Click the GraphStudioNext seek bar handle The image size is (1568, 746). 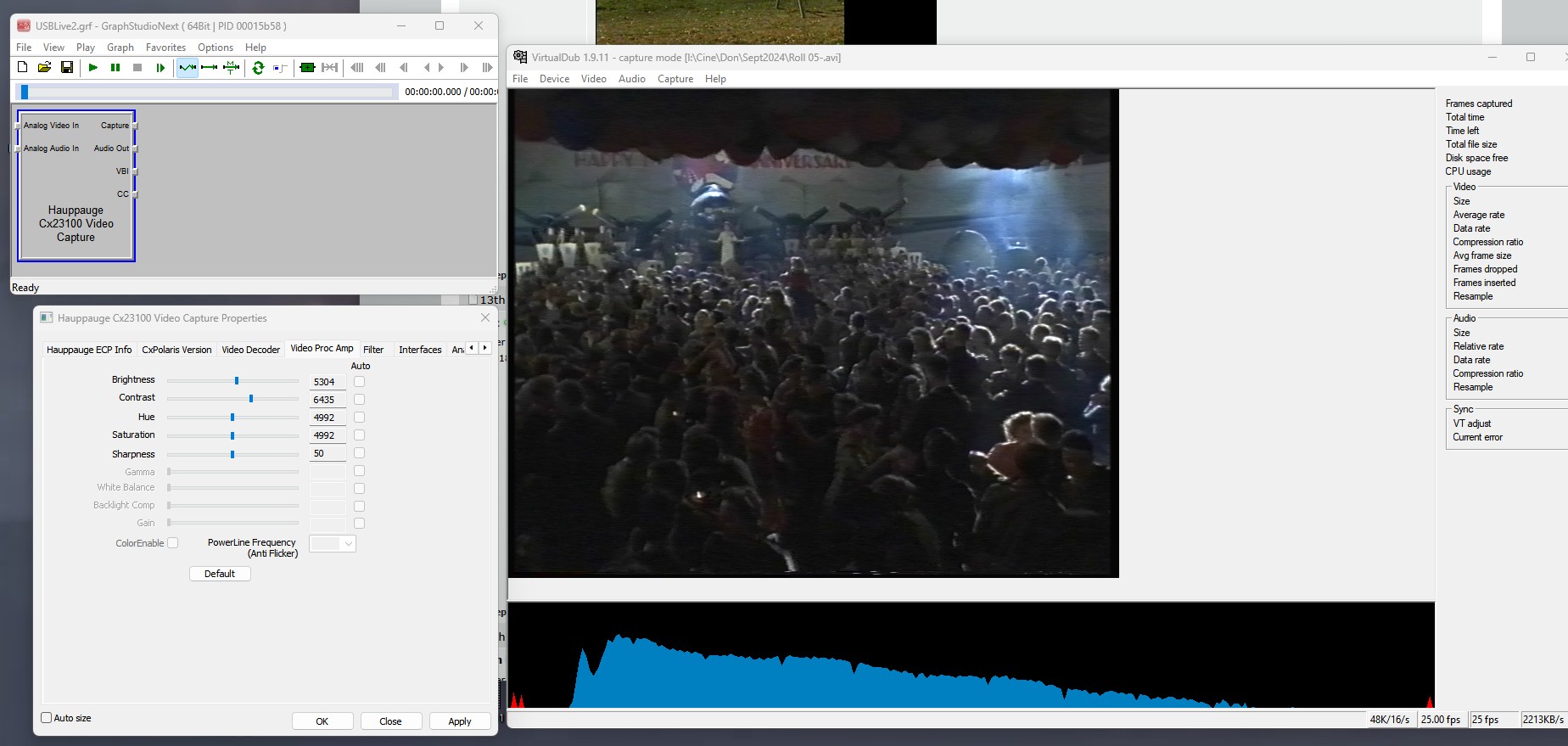25,92
